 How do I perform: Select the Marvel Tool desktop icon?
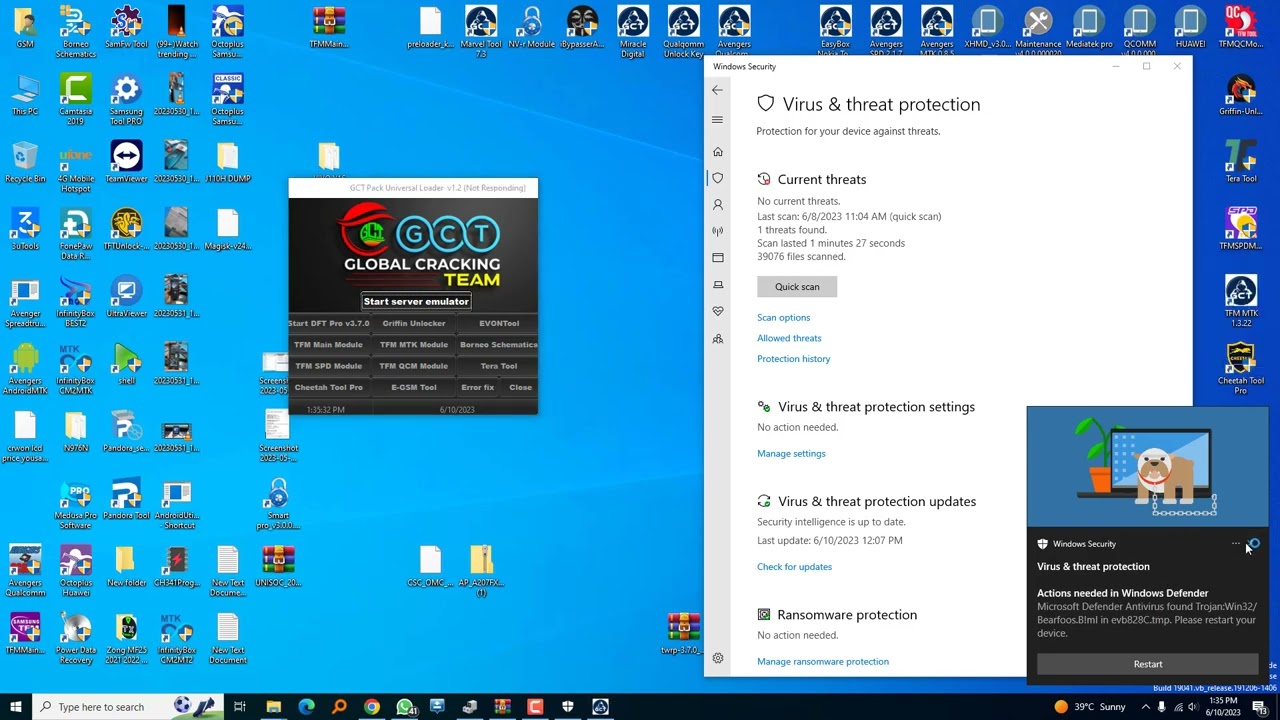480,32
